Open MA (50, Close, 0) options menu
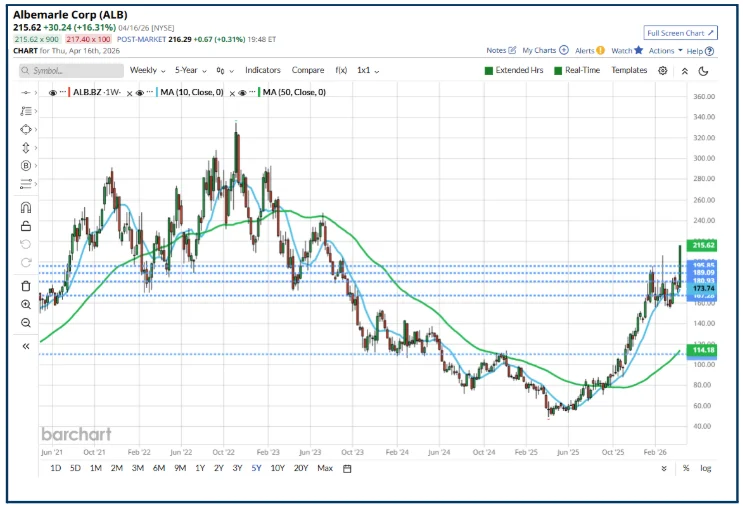Image resolution: width=743 pixels, height=508 pixels. 252,91
